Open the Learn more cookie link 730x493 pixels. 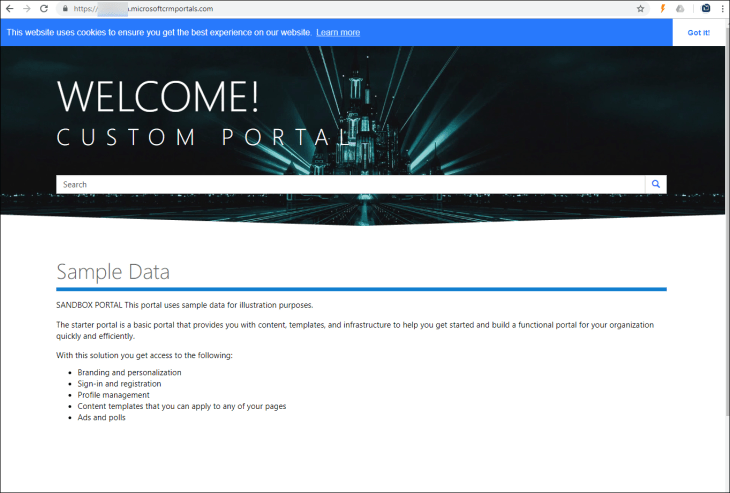pyautogui.click(x=338, y=32)
